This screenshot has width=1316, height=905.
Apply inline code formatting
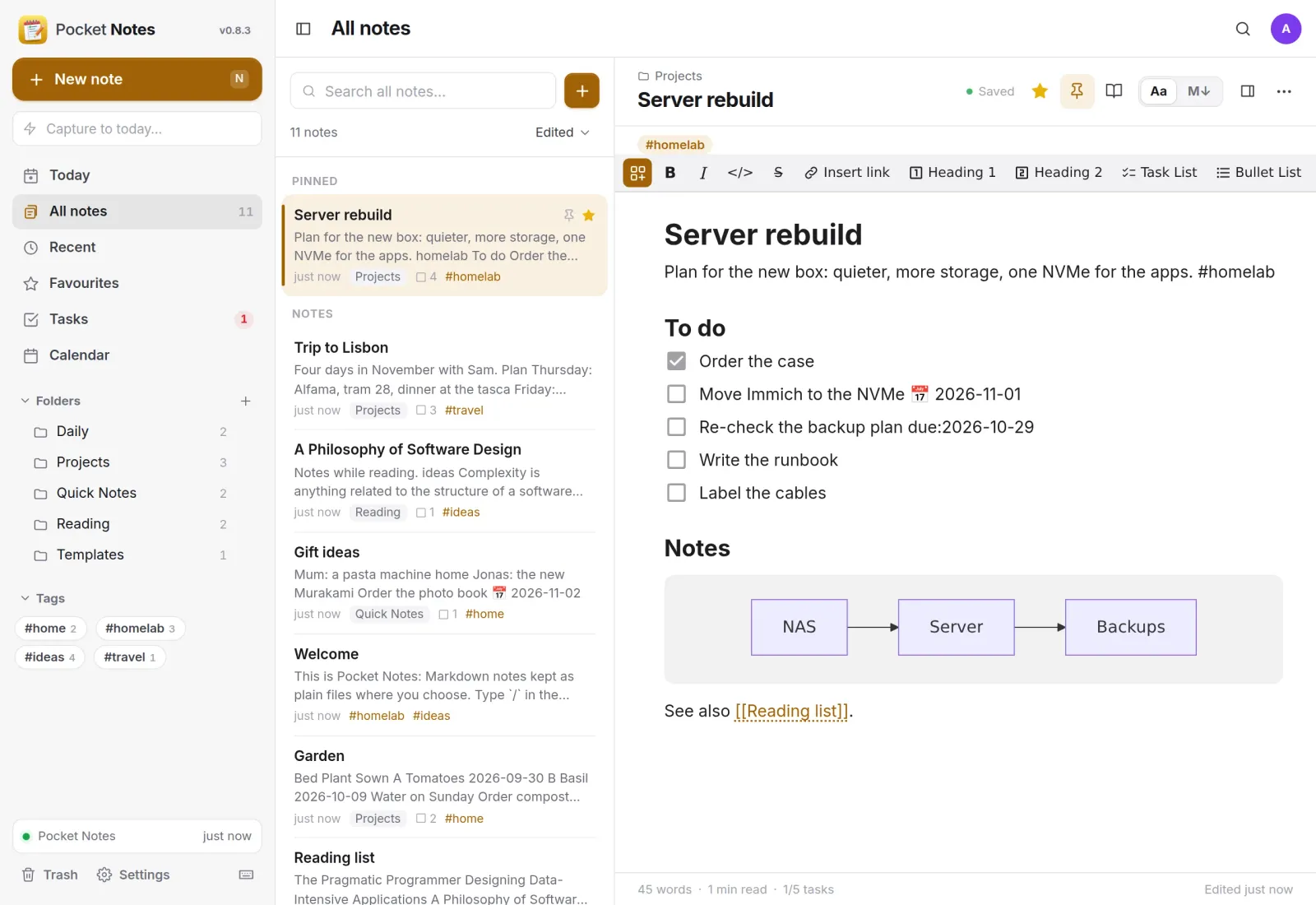[x=740, y=173]
